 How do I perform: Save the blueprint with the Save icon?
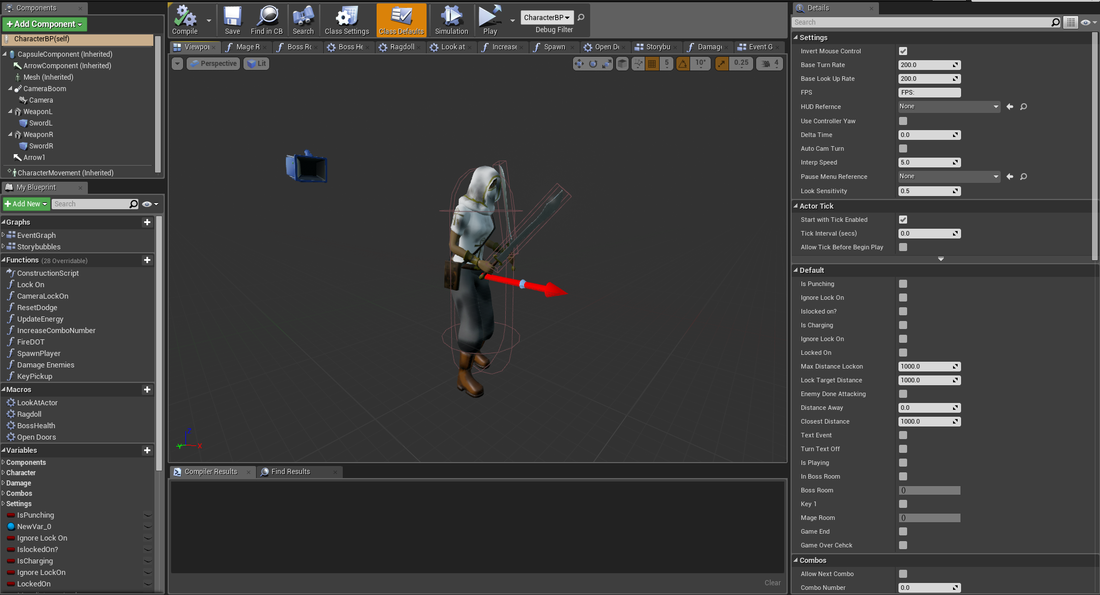point(232,17)
